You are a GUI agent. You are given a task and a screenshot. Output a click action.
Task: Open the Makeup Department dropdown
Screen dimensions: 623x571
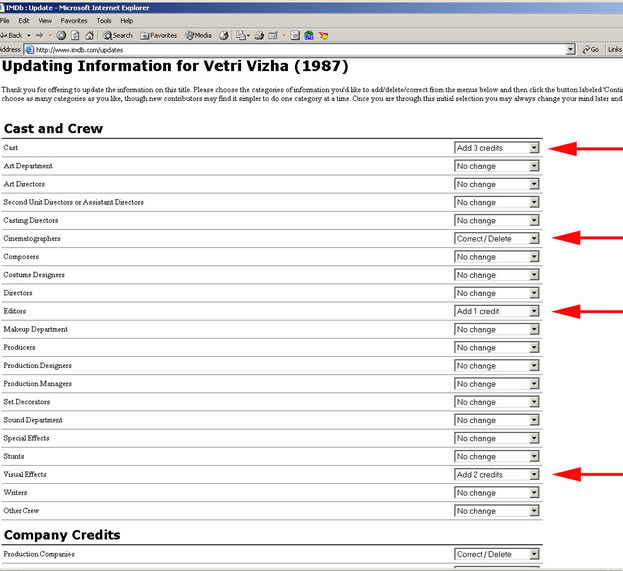[497, 329]
